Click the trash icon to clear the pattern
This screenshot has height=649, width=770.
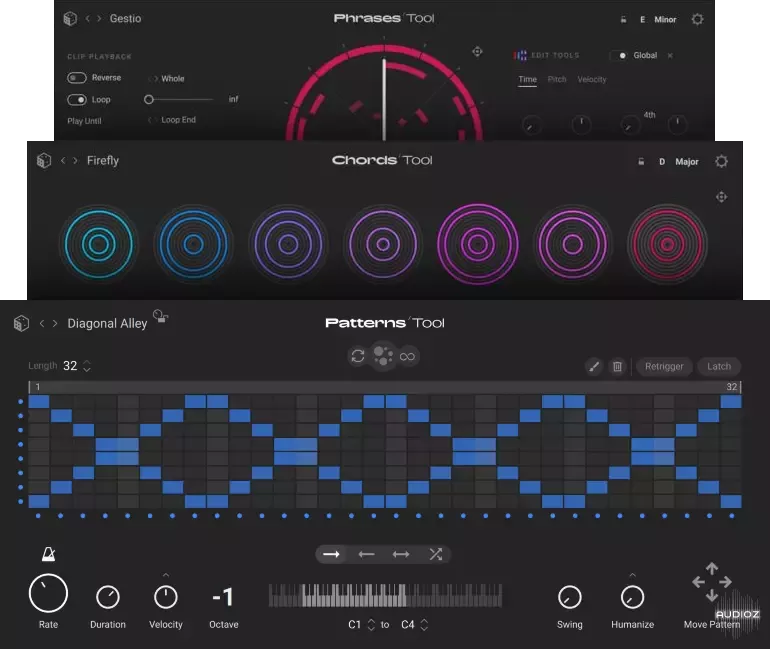pyautogui.click(x=617, y=367)
